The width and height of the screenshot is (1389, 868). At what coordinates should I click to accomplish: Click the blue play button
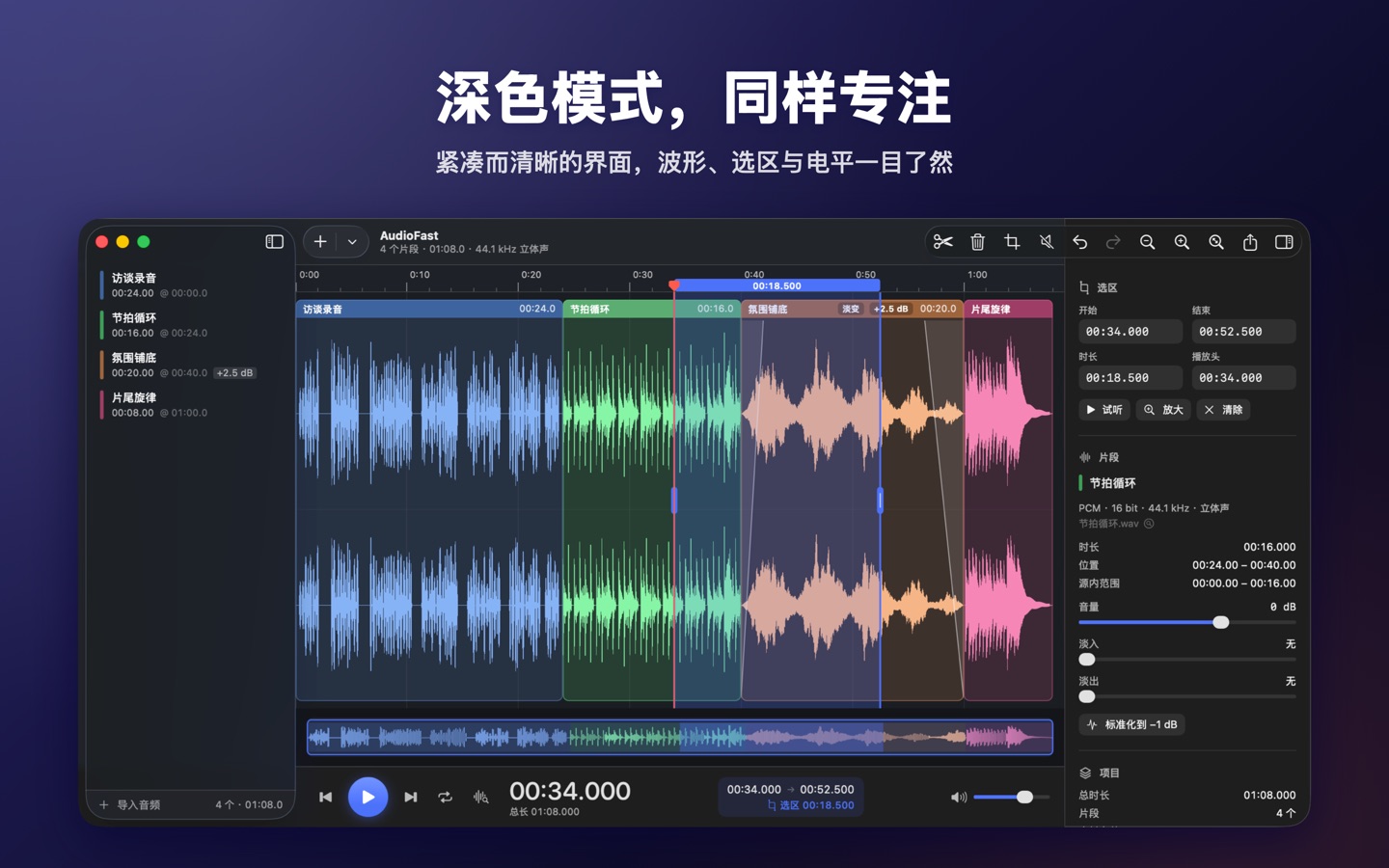tap(368, 797)
